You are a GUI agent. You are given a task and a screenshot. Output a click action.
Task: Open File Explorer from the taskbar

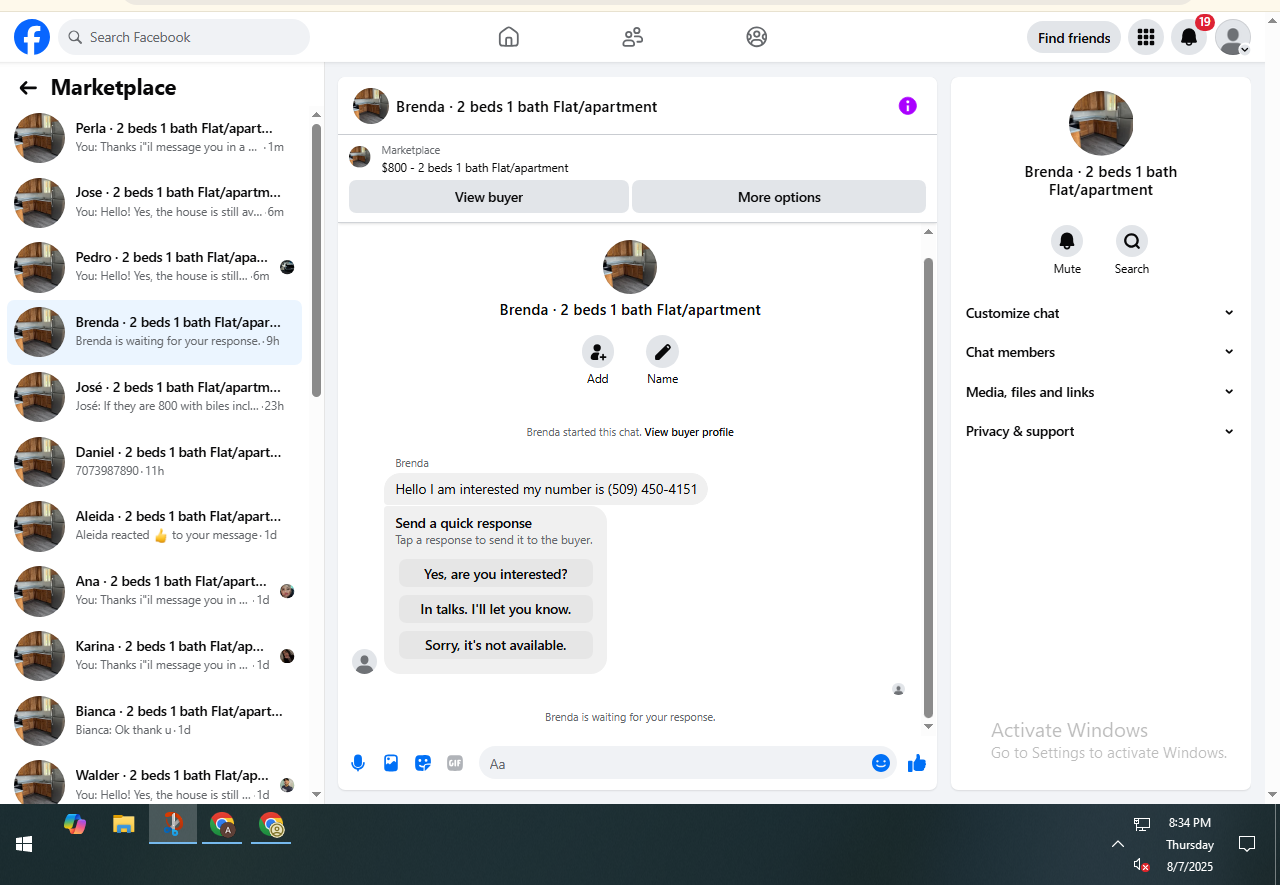tap(124, 824)
